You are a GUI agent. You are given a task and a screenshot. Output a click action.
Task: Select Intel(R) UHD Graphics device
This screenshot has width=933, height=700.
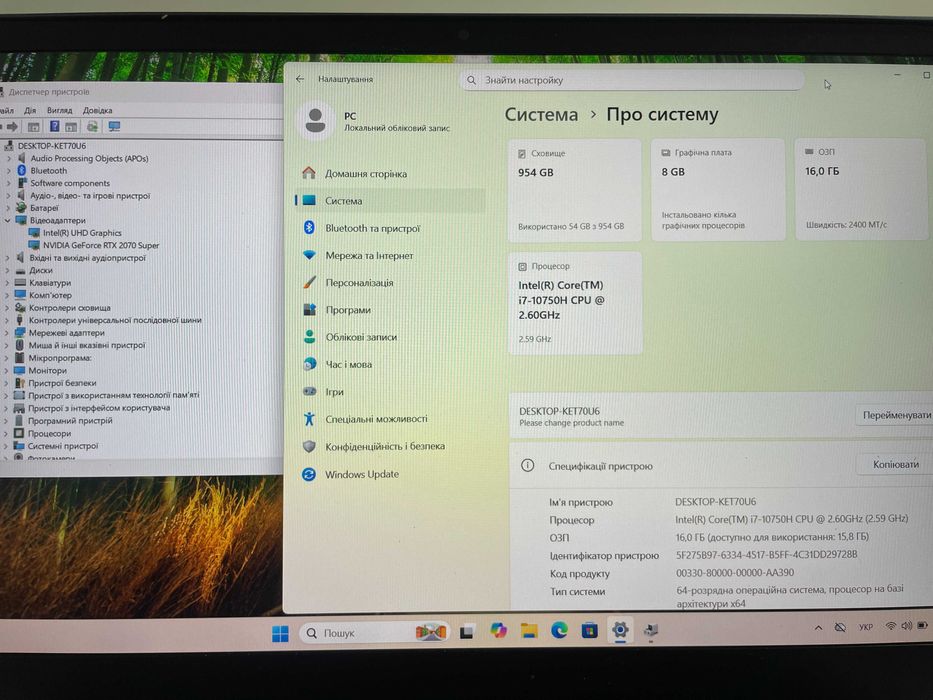[x=82, y=233]
